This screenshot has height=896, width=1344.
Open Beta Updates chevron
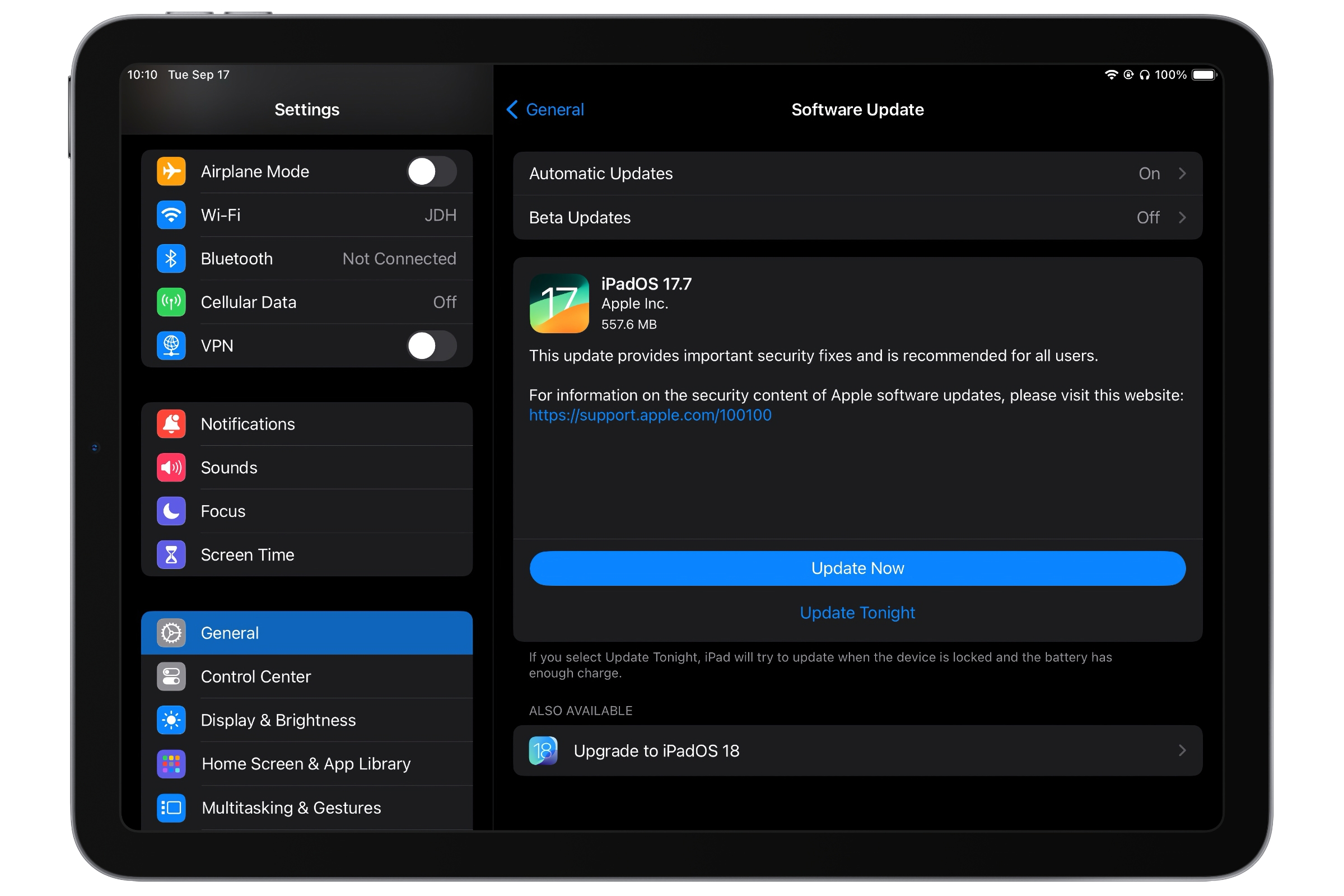click(1182, 217)
